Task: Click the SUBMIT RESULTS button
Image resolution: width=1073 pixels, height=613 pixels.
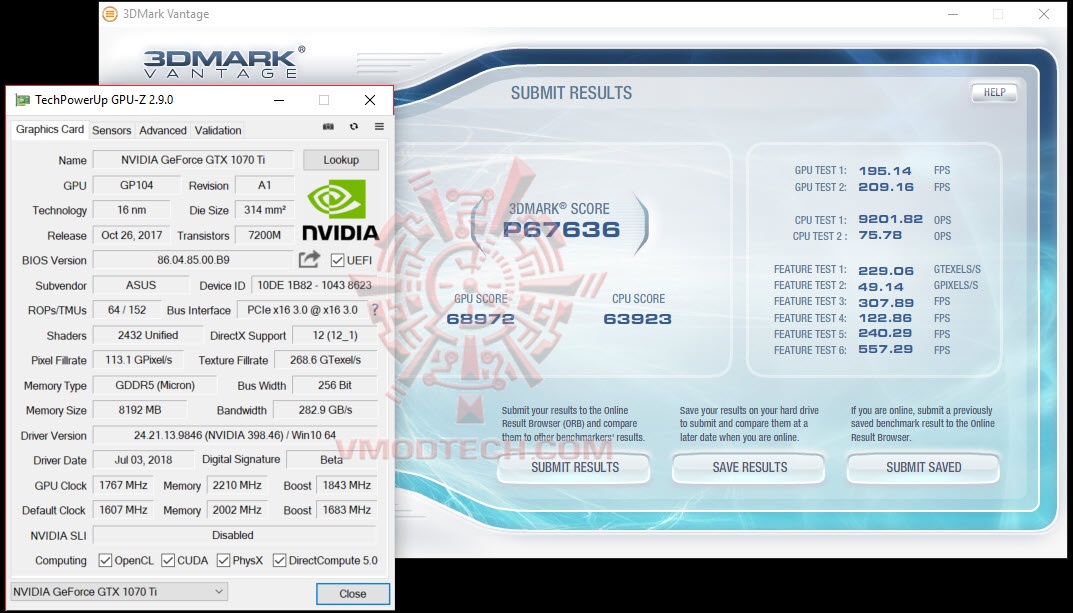Action: point(575,467)
